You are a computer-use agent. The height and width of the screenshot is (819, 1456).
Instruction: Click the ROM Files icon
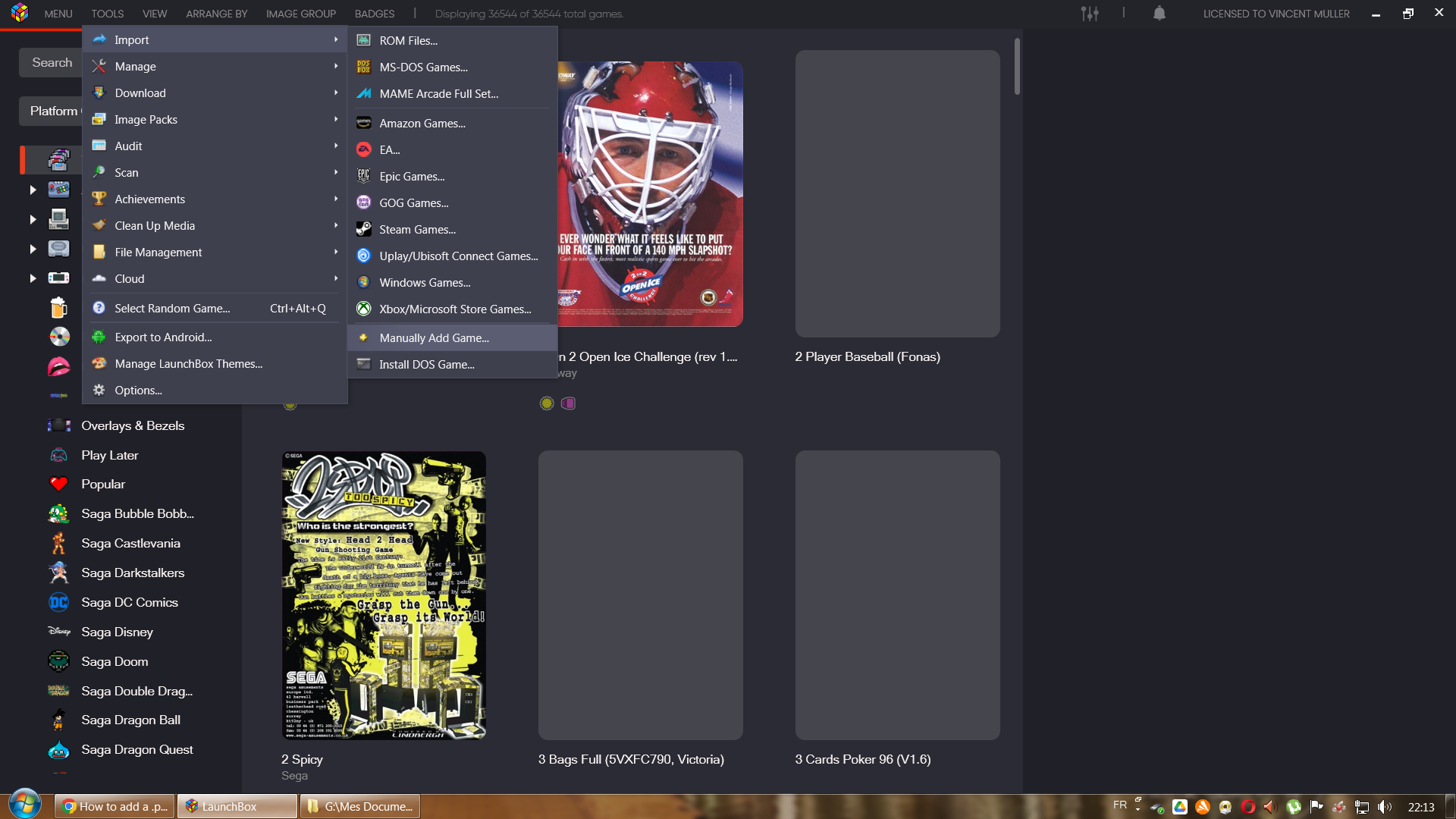364,40
